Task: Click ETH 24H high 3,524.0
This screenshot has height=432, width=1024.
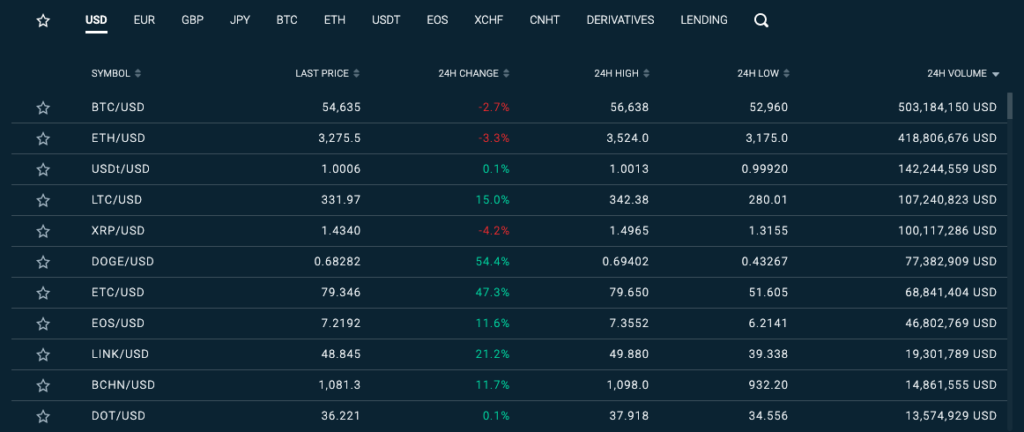Action: tap(628, 138)
